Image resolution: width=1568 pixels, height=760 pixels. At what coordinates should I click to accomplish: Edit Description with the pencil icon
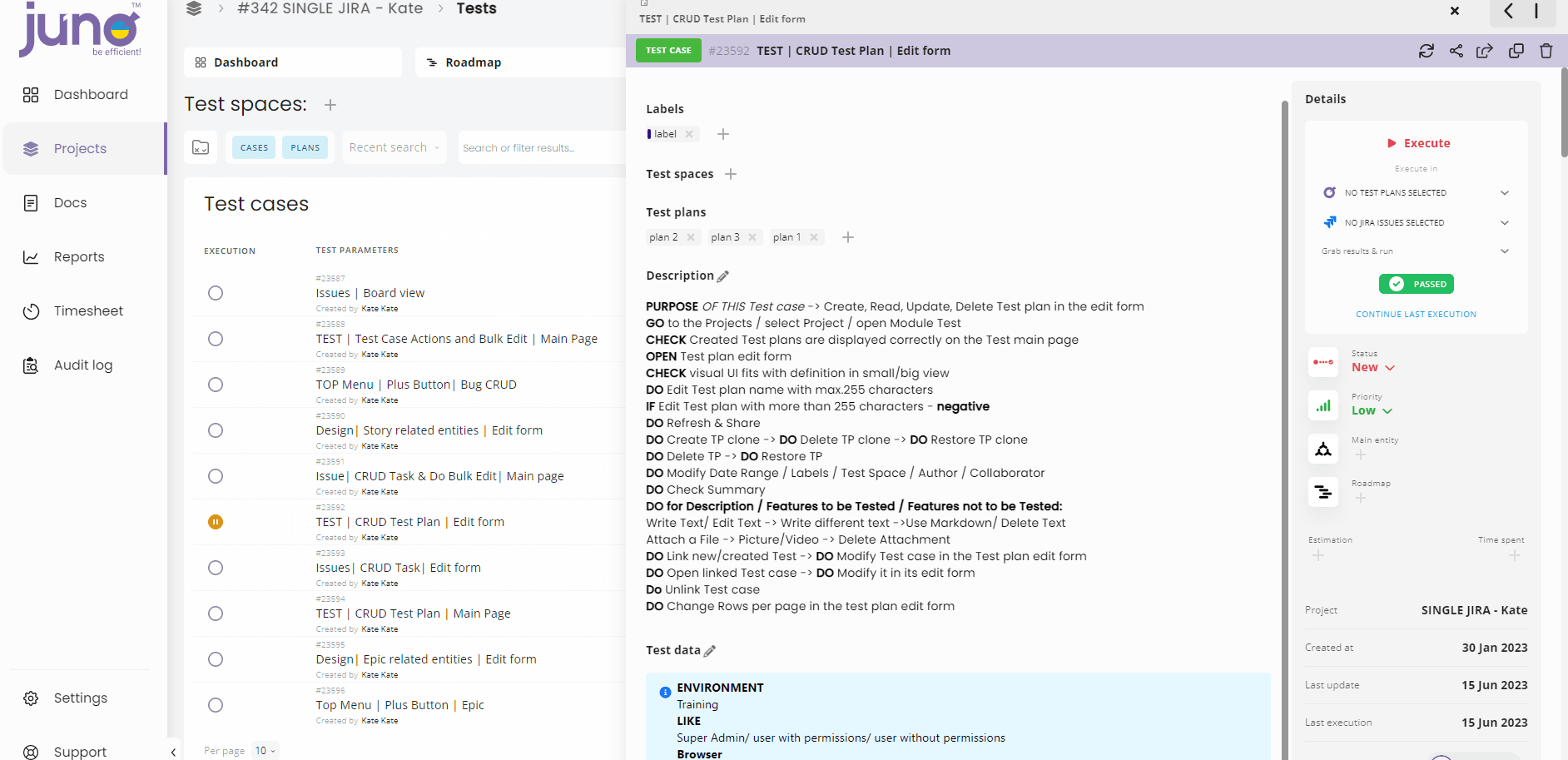pos(722,276)
